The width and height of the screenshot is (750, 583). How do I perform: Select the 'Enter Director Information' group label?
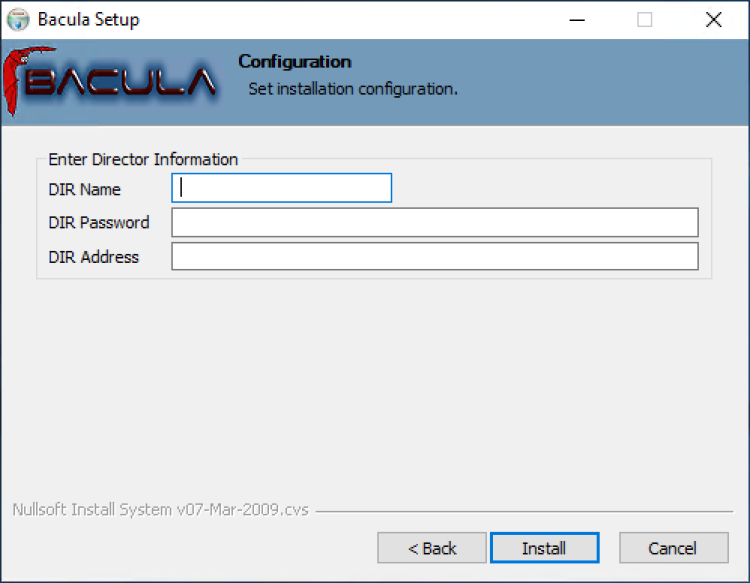[143, 159]
